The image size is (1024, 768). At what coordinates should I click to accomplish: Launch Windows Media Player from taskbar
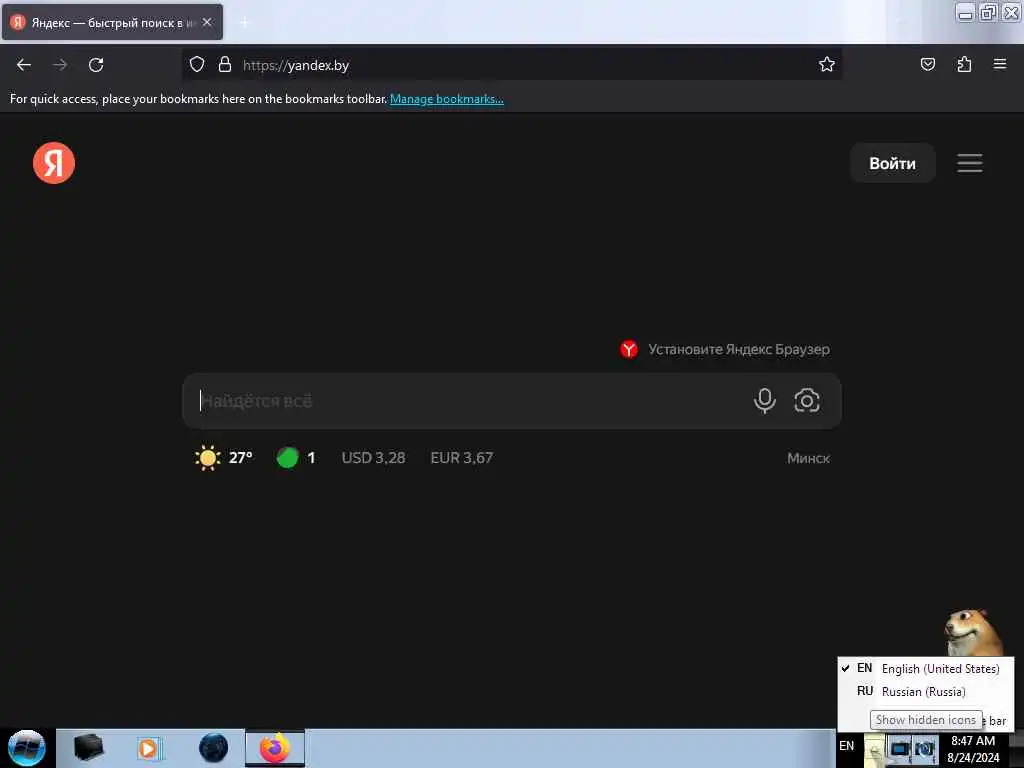(x=148, y=748)
